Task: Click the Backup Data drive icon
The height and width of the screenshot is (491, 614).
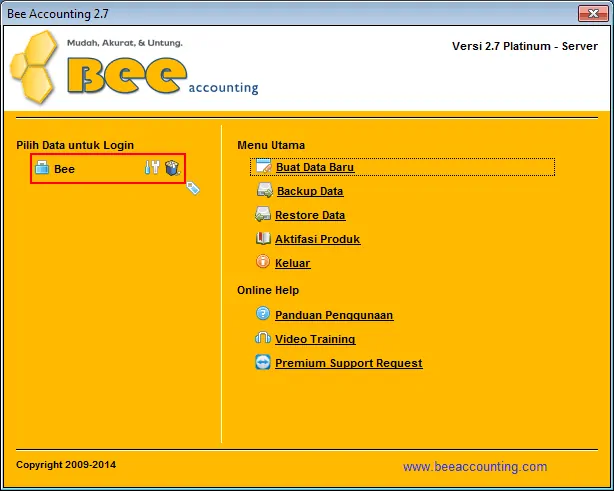Action: pos(265,190)
